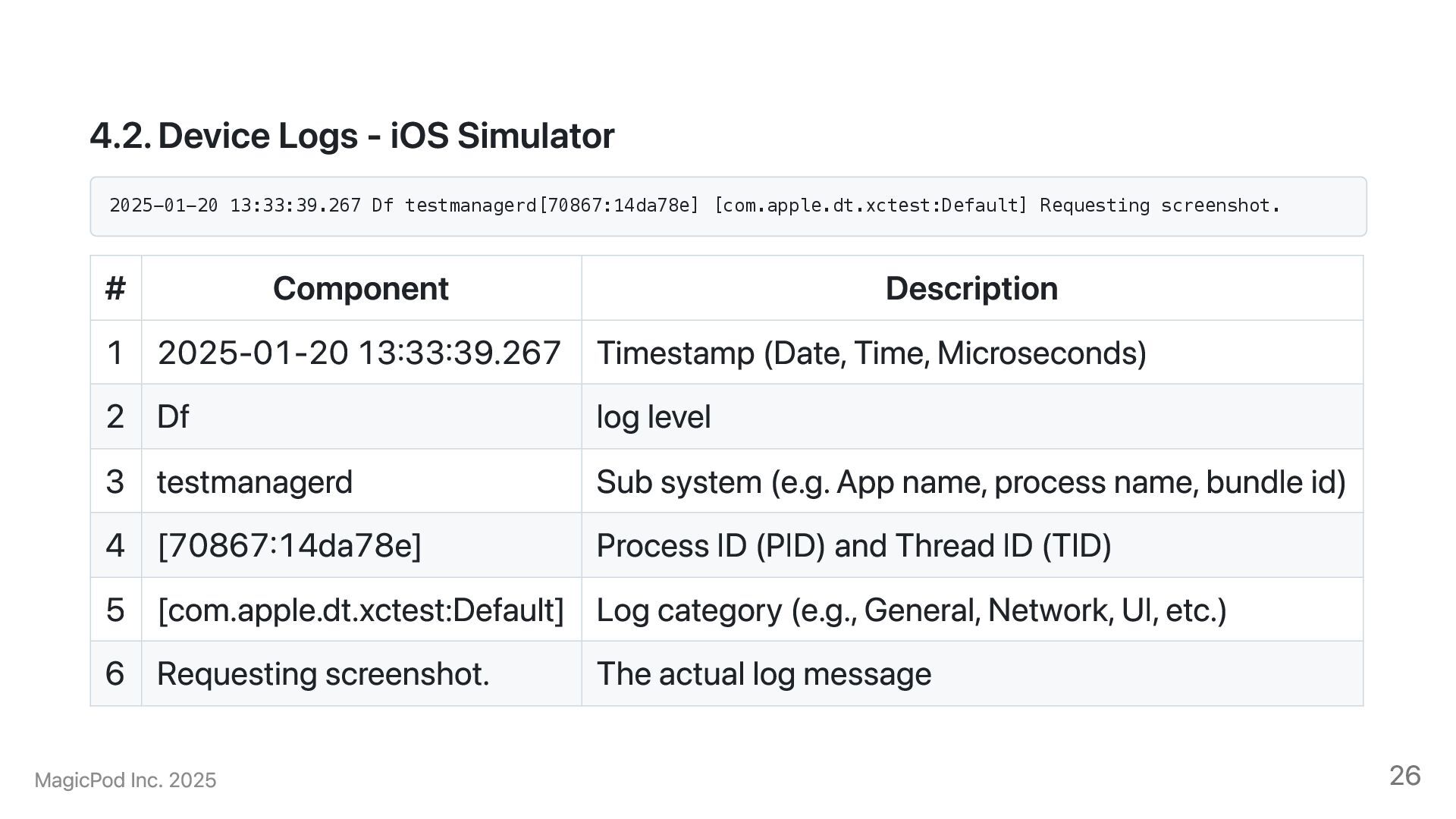Select the testmanagerd cell
The height and width of the screenshot is (819, 1456).
(x=255, y=482)
